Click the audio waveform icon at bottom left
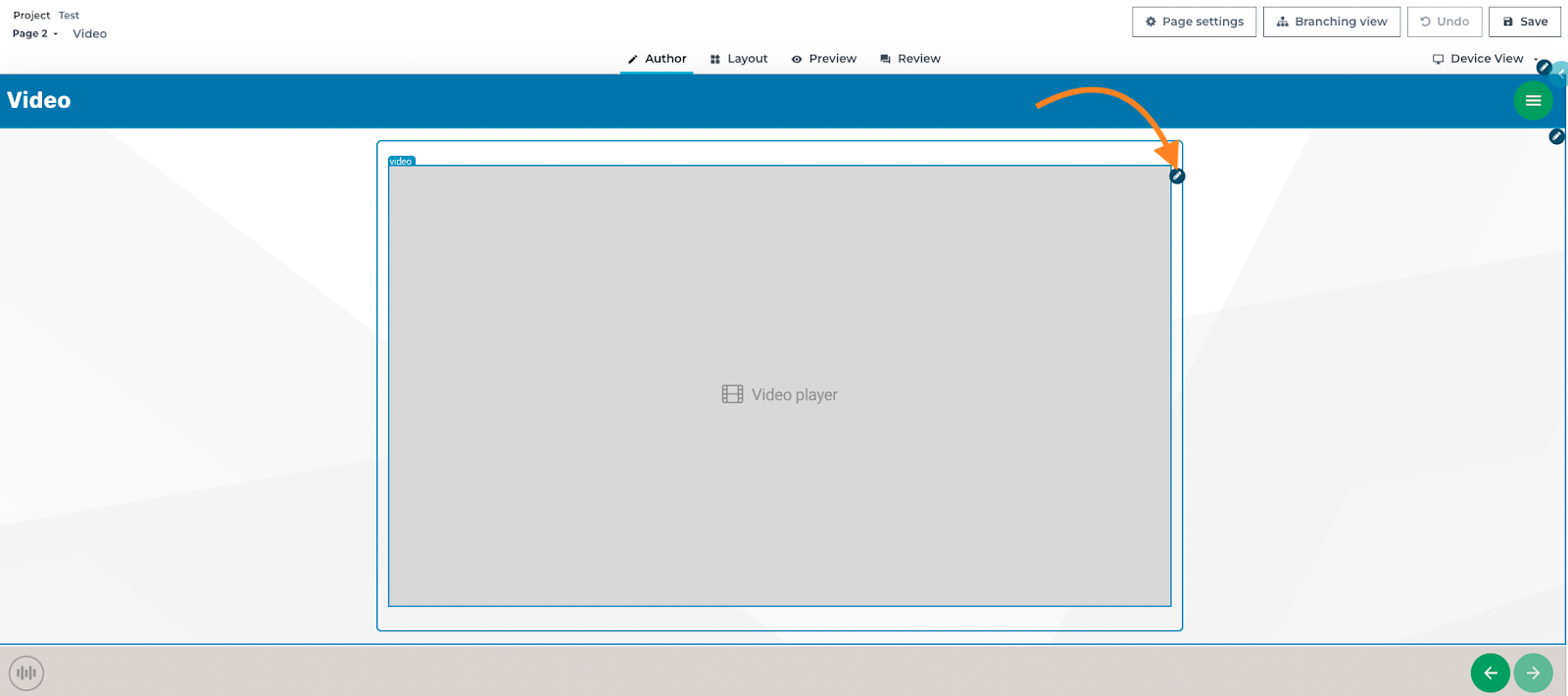 click(x=26, y=672)
